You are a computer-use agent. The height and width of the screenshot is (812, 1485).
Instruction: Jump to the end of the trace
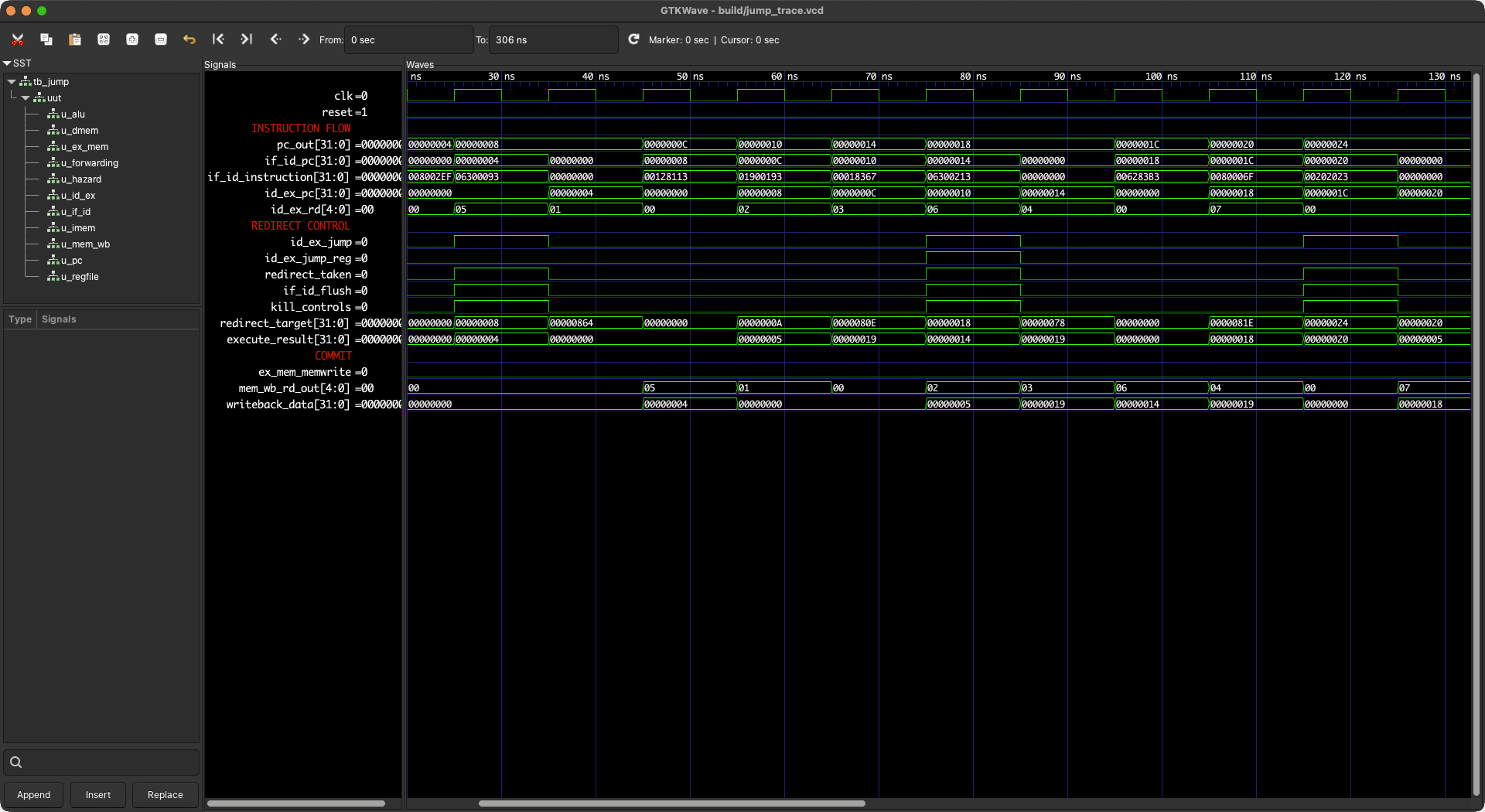(x=247, y=39)
